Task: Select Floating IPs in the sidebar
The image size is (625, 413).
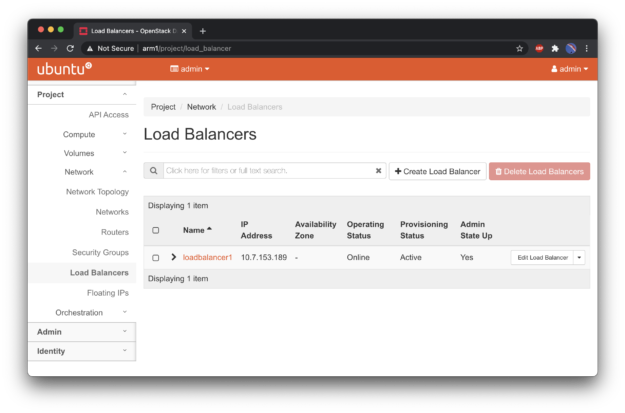Action: click(x=107, y=292)
